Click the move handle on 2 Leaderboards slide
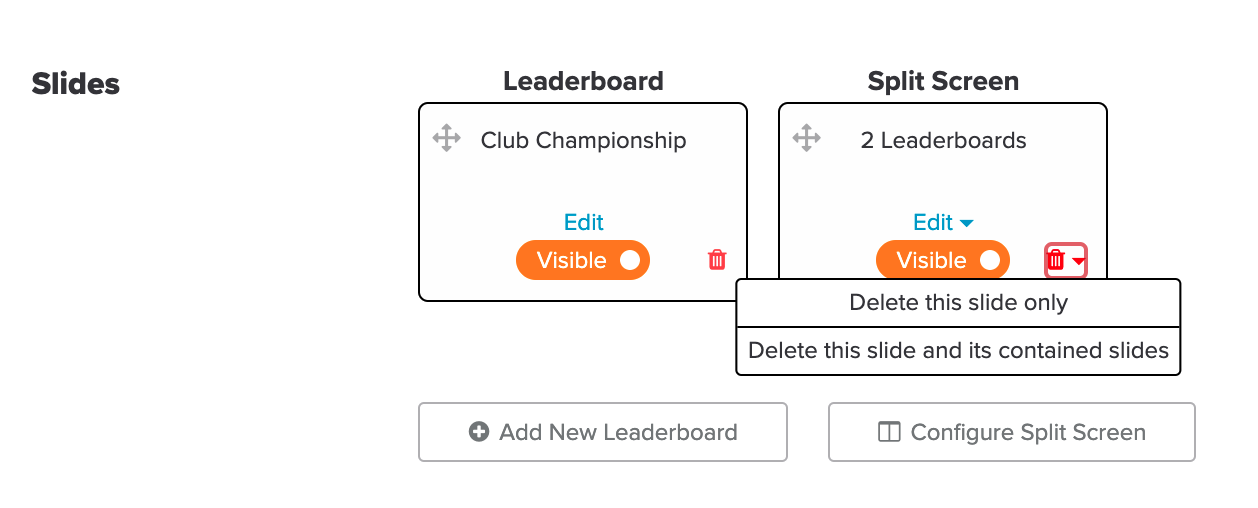This screenshot has height=508, width=1258. (806, 138)
